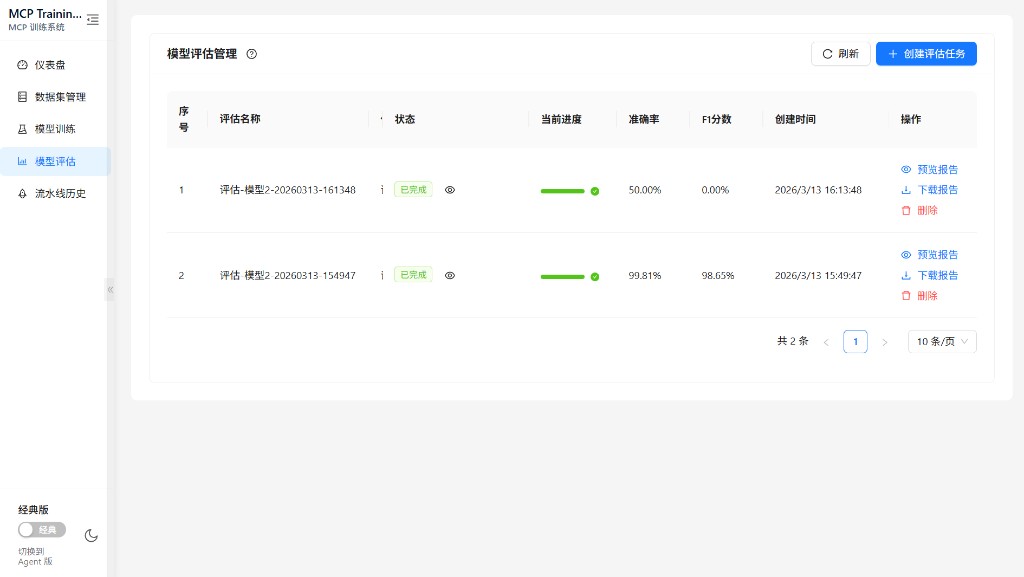Viewport: 1024px width, 577px height.
Task: Switch to dark mode via the moon icon
Action: 91,536
